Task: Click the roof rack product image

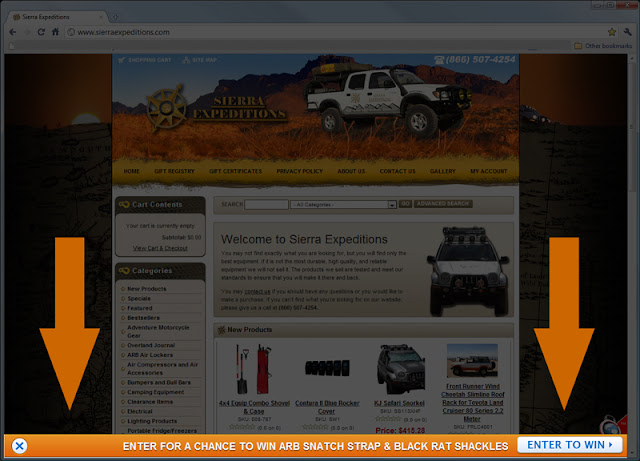Action: (472, 361)
